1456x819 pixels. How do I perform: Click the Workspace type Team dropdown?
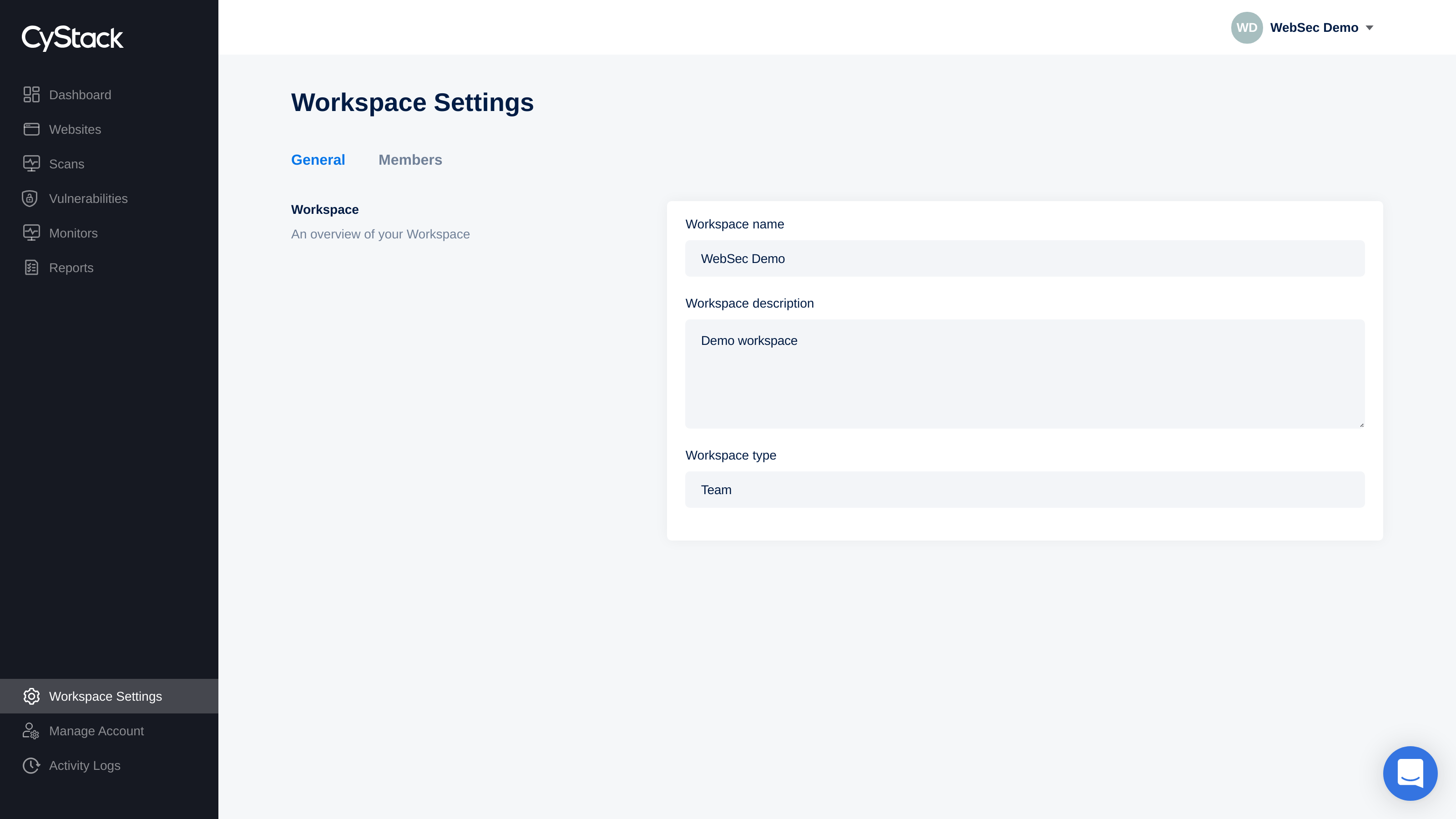click(1025, 490)
